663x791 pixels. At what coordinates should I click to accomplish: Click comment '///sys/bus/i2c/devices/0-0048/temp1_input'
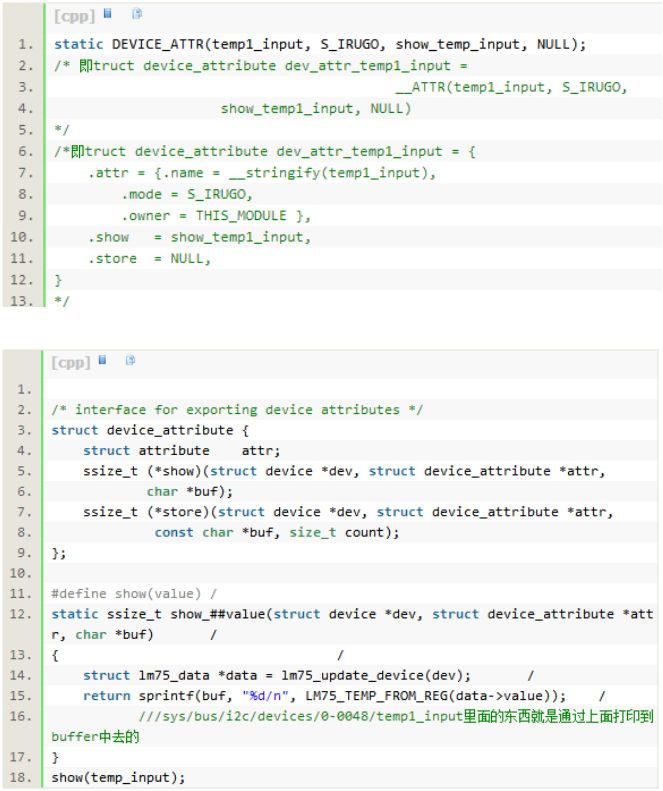click(x=301, y=716)
